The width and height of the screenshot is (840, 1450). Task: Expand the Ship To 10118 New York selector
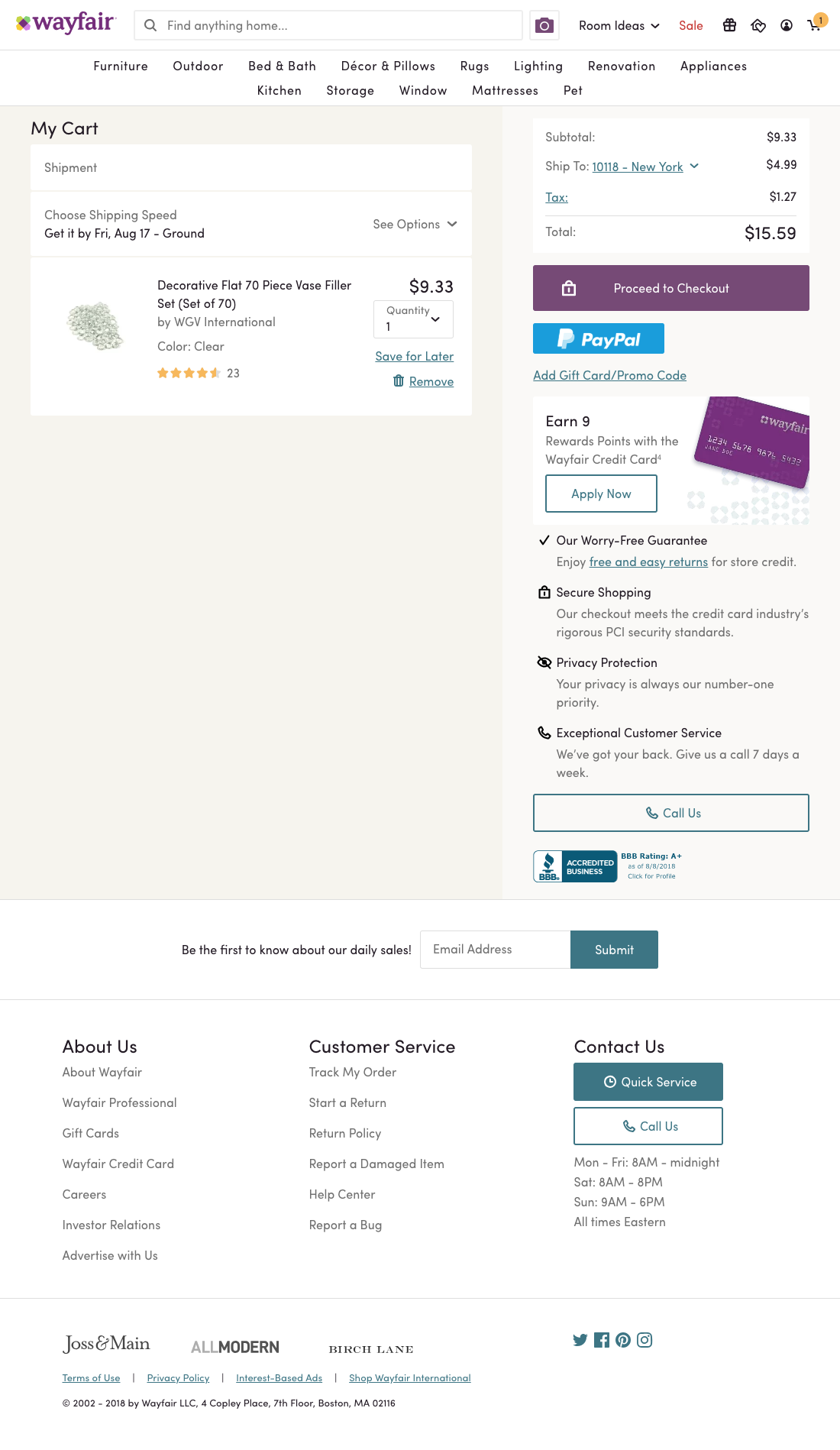click(x=645, y=166)
